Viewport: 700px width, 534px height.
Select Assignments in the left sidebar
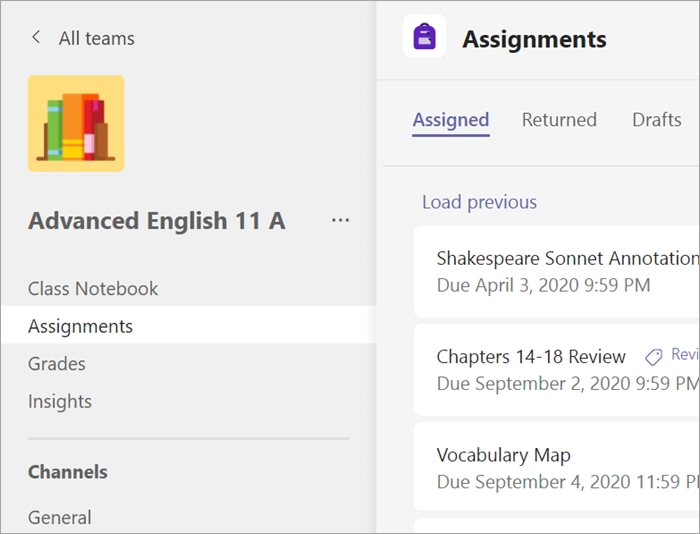[80, 326]
